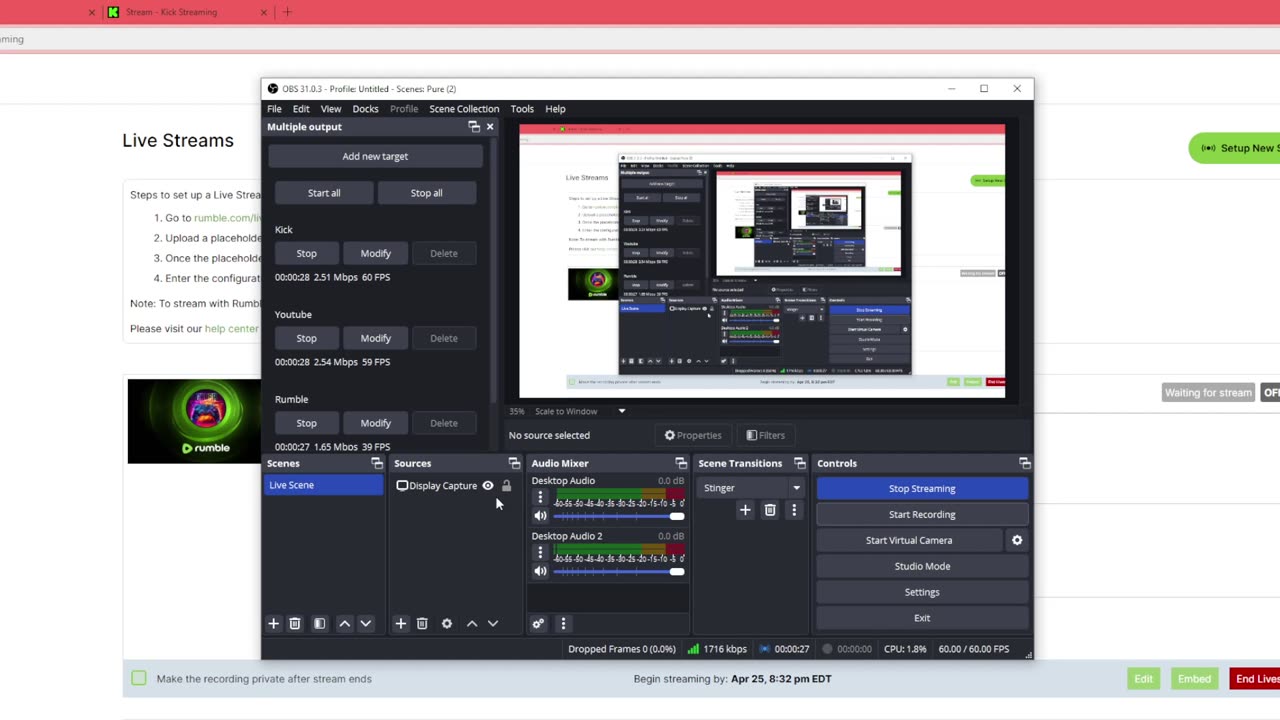The image size is (1280, 720).
Task: Click Stop Streaming button
Action: click(x=922, y=489)
